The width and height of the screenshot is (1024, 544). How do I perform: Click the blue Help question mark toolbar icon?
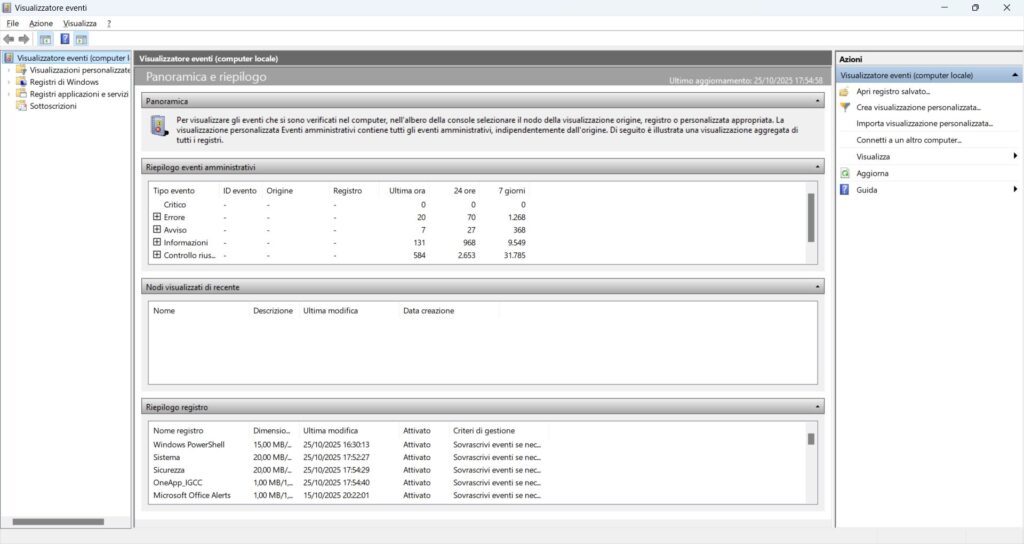coord(65,39)
